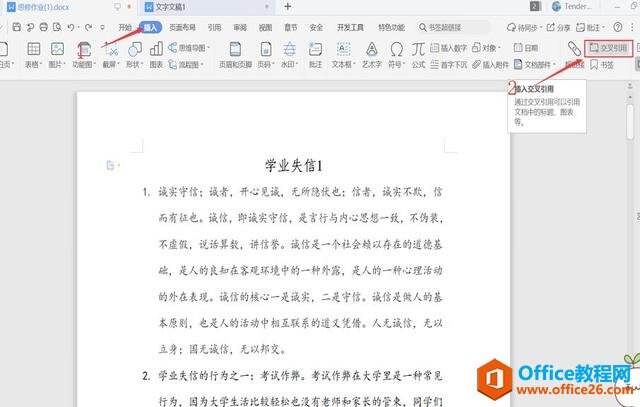Insert a bookmark (书签)
Image resolution: width=640 pixels, height=407 pixels.
(602, 64)
